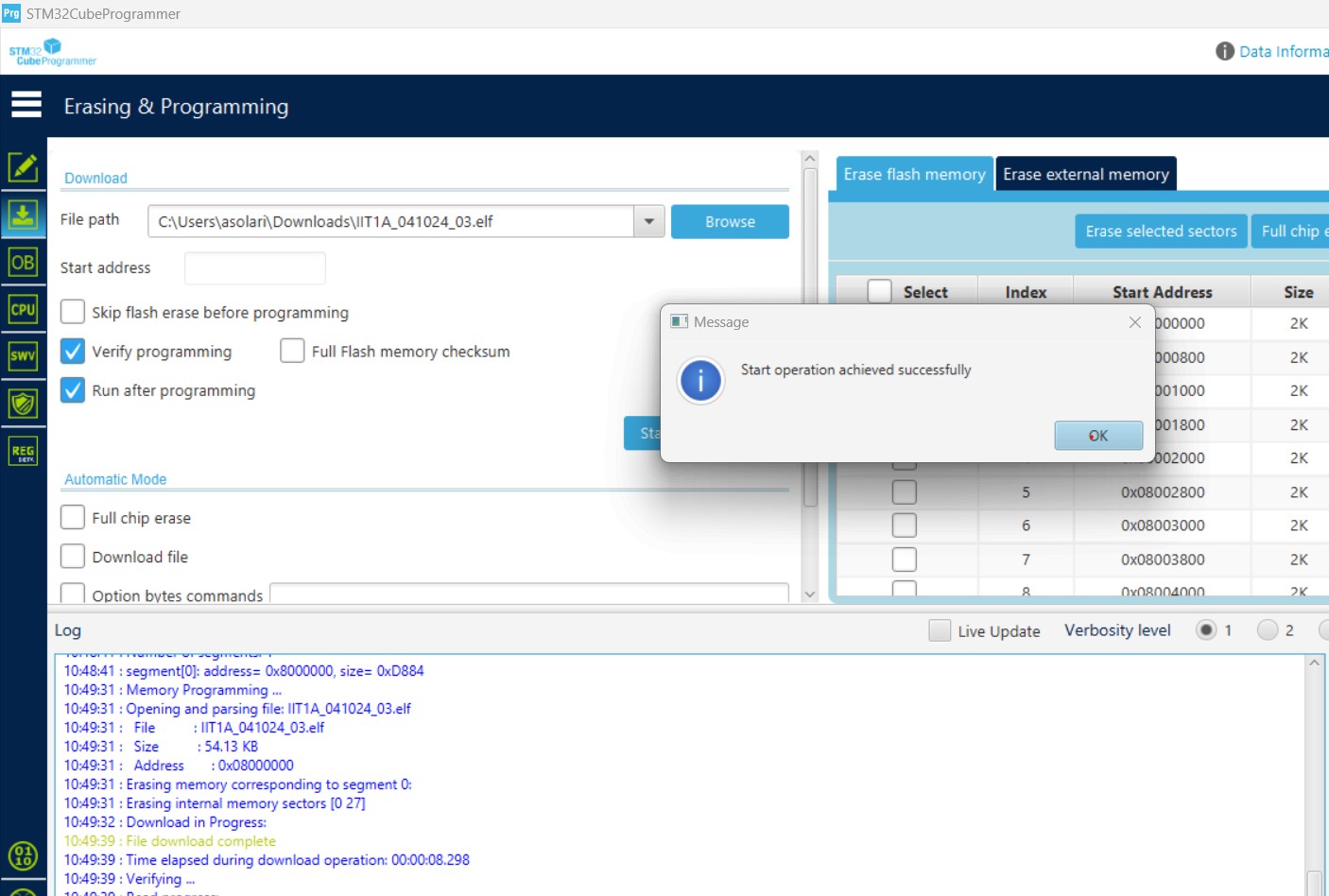Viewport: 1329px width, 896px height.
Task: Click the Browse button
Action: pyautogui.click(x=730, y=221)
